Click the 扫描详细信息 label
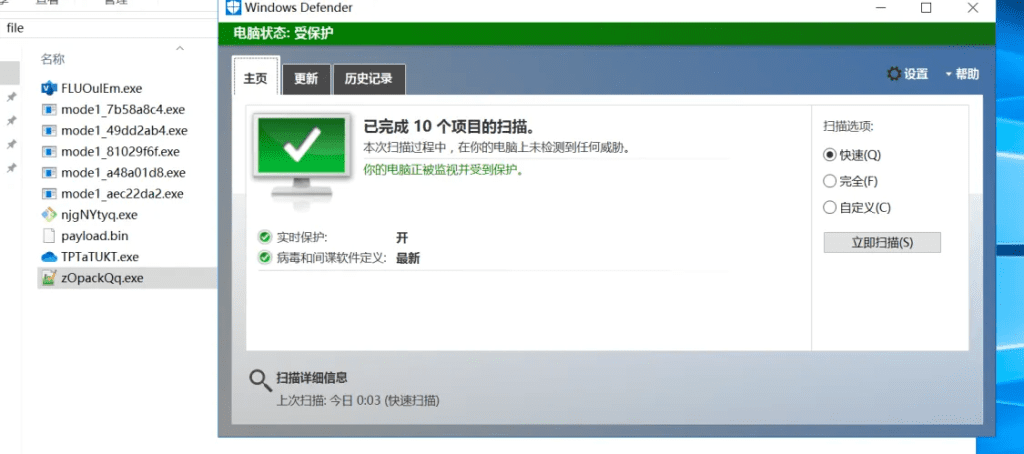This screenshot has width=1024, height=454. [312, 378]
